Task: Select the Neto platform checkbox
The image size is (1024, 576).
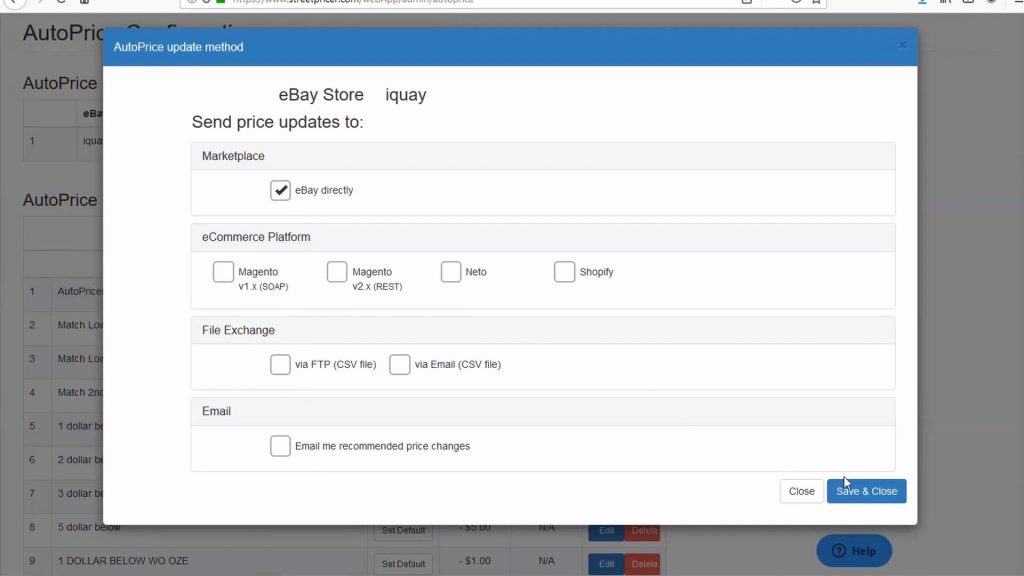Action: pyautogui.click(x=451, y=272)
